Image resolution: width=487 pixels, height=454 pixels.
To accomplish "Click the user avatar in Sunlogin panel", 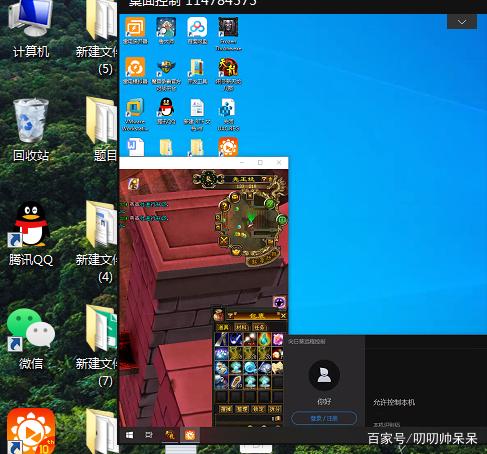I will (324, 376).
